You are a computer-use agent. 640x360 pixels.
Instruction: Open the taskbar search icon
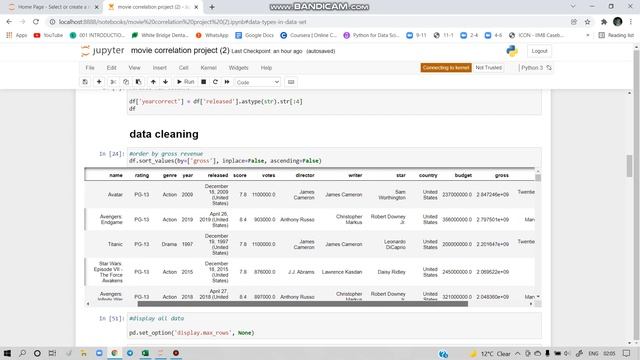click(22, 353)
